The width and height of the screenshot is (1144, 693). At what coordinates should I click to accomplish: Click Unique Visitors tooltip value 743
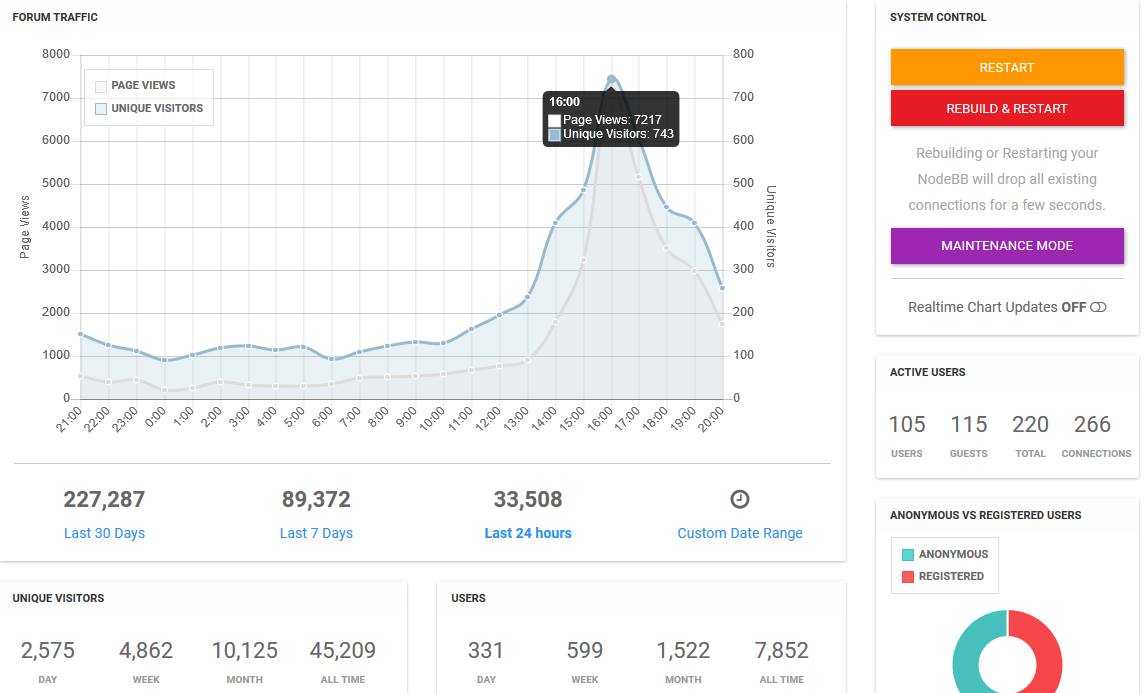click(x=663, y=134)
